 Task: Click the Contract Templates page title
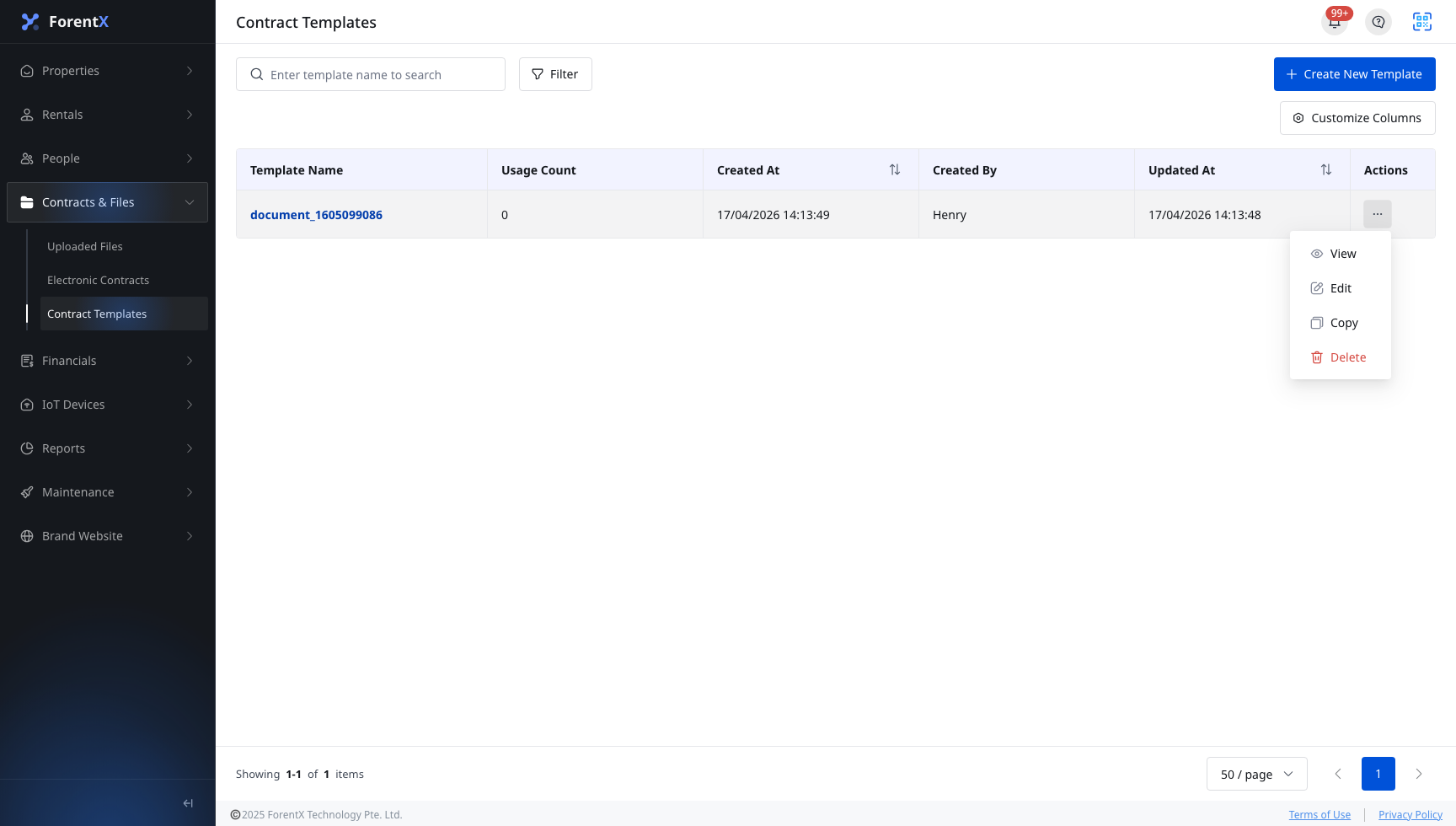coord(306,23)
